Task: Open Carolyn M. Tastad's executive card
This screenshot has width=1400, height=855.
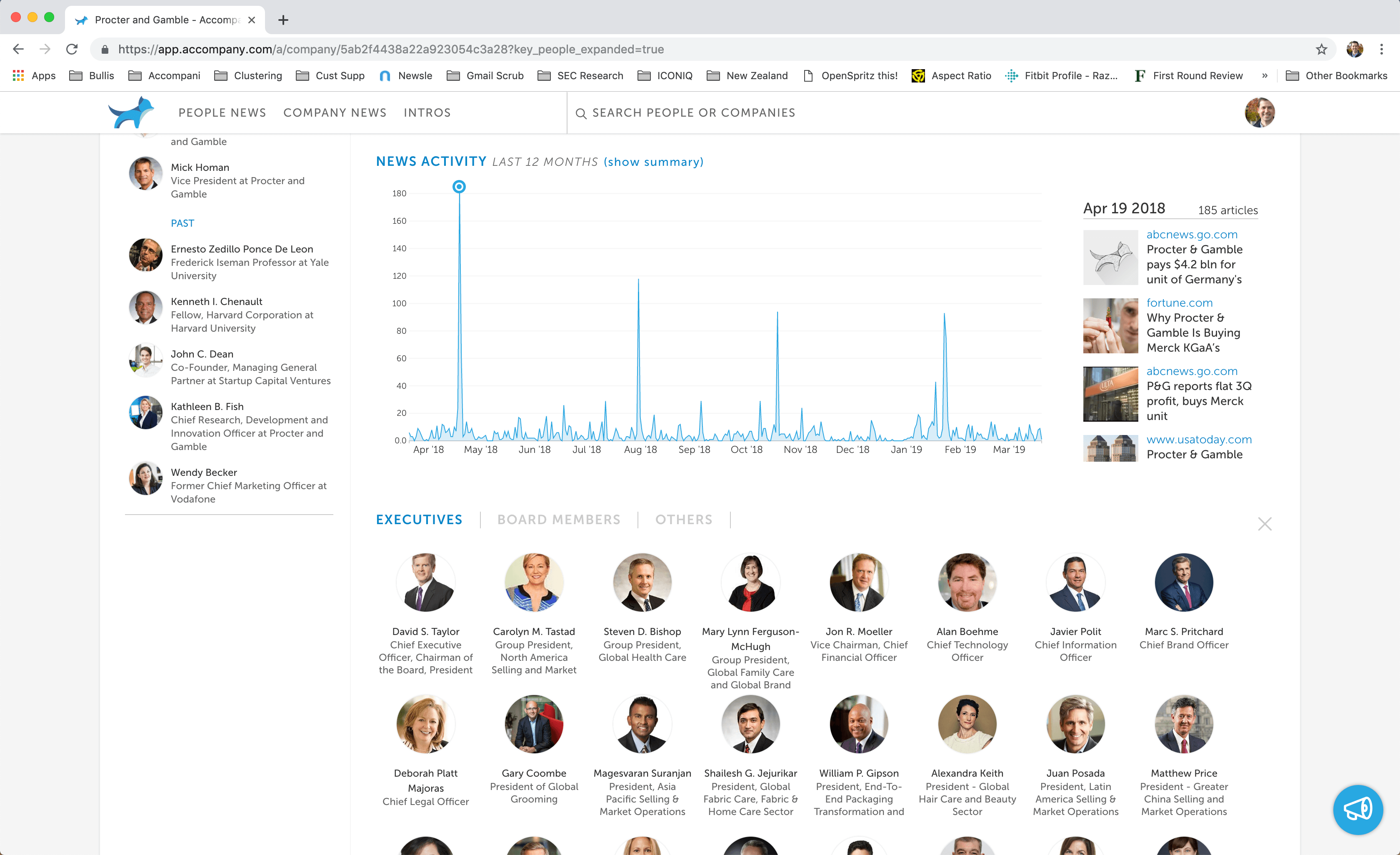Action: [x=533, y=614]
